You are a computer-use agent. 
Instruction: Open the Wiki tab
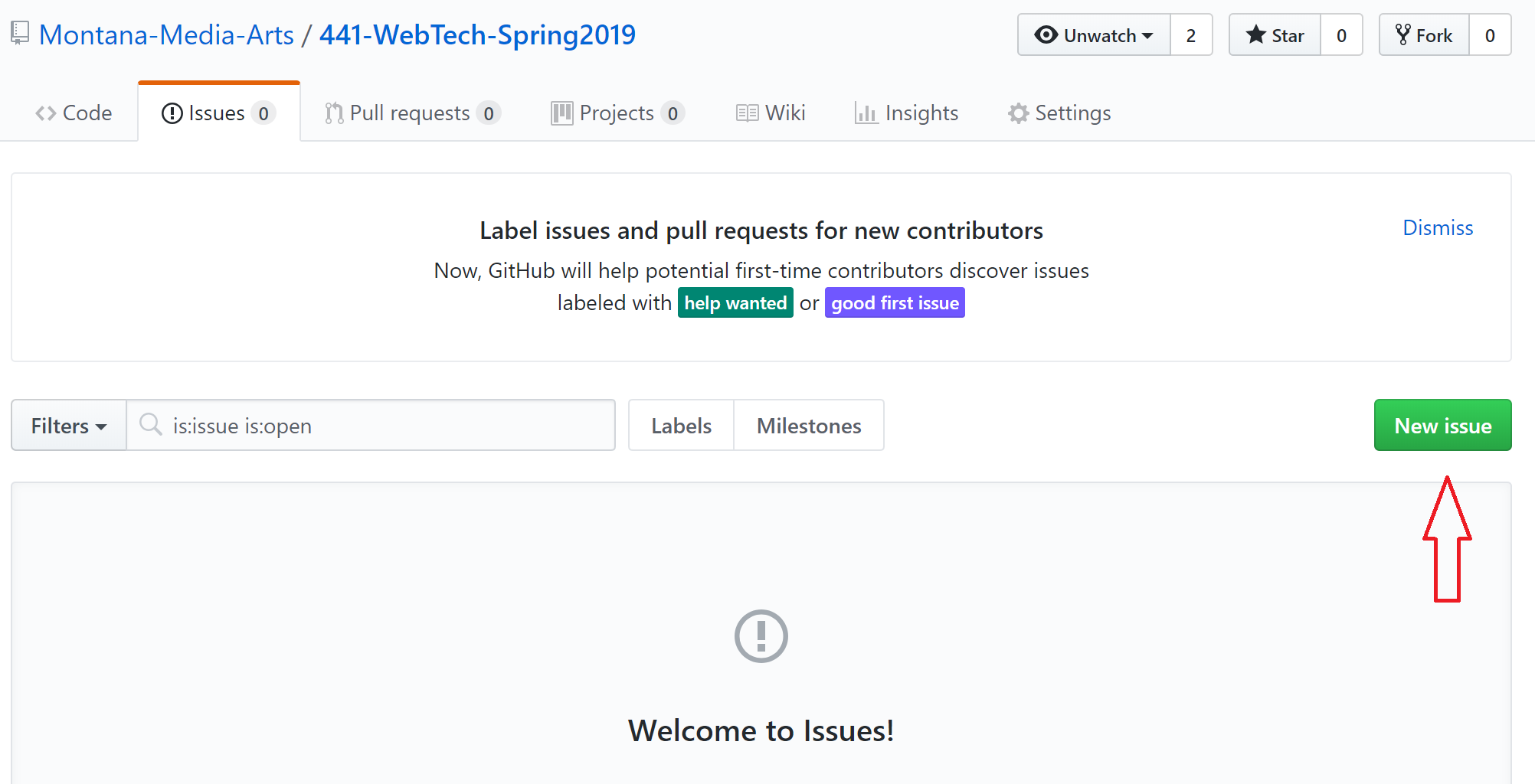click(x=771, y=113)
